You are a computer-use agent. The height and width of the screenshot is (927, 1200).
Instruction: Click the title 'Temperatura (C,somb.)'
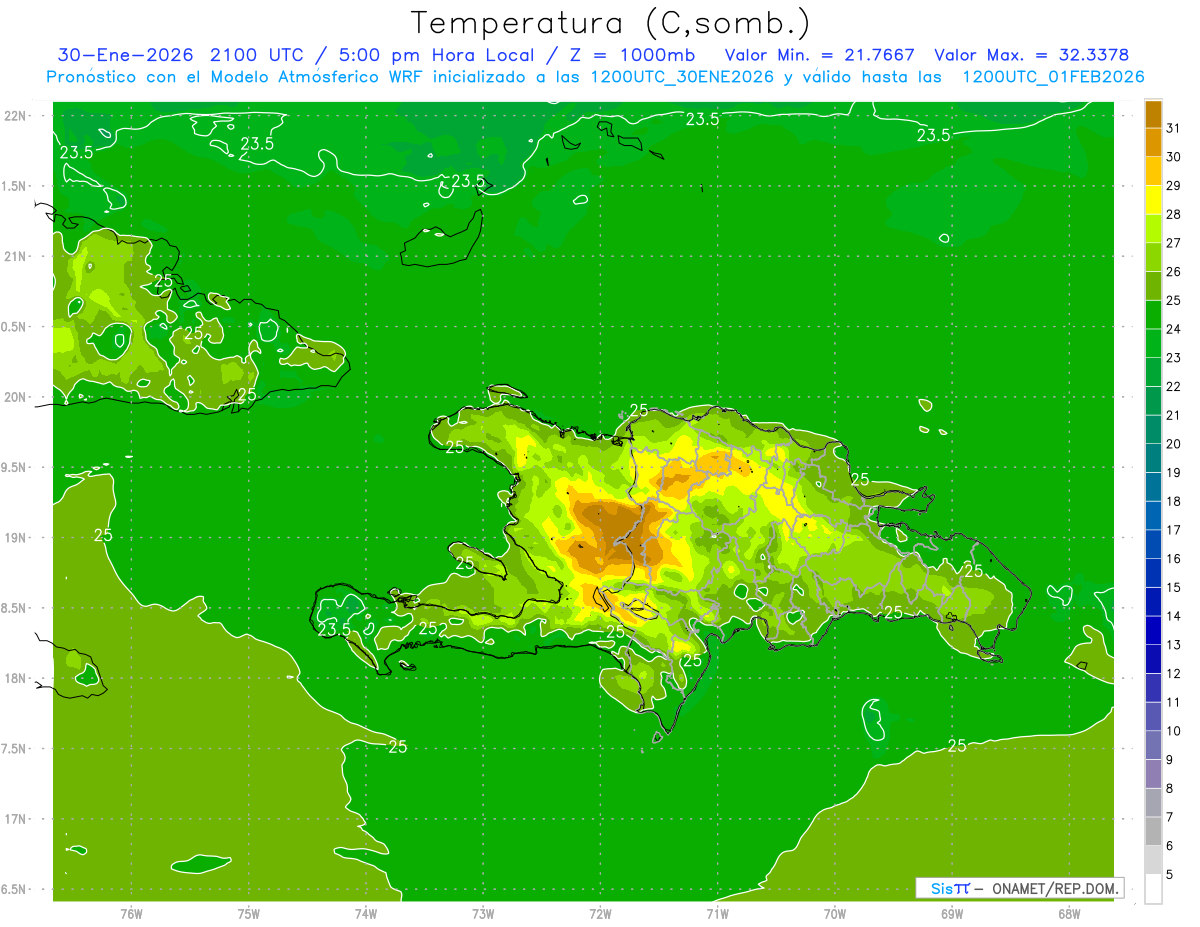(x=609, y=23)
